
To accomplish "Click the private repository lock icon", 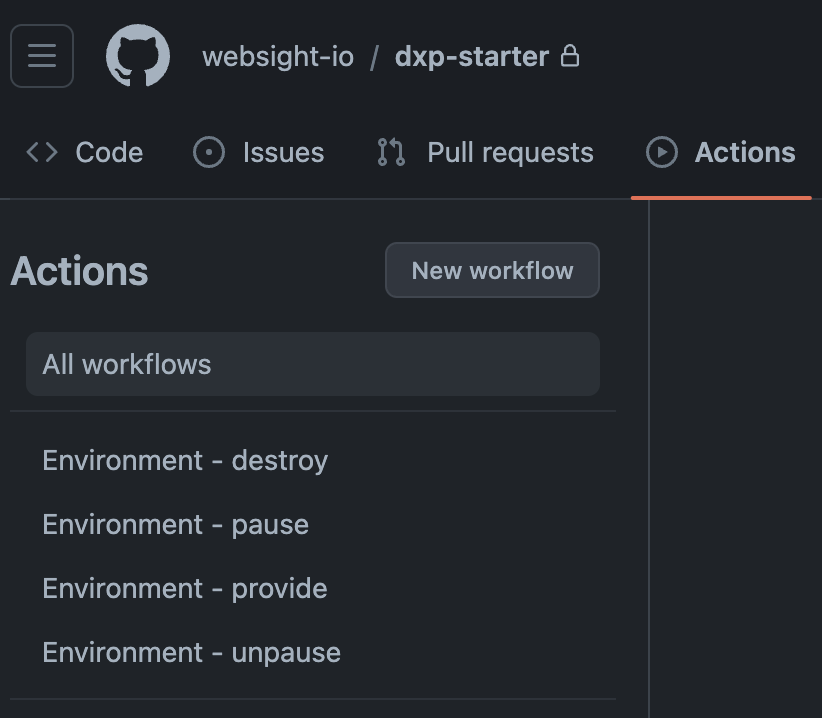I will pyautogui.click(x=570, y=56).
